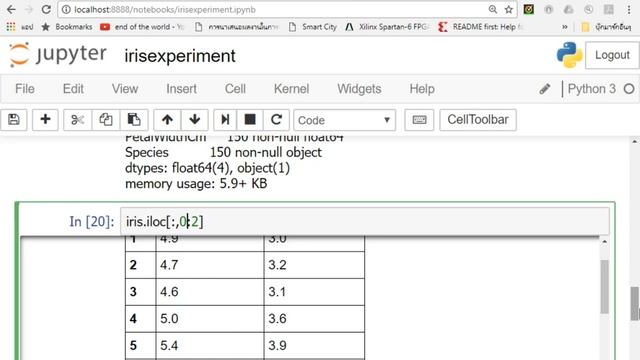
Task: Click table cell value 5.0
Action: (169, 319)
